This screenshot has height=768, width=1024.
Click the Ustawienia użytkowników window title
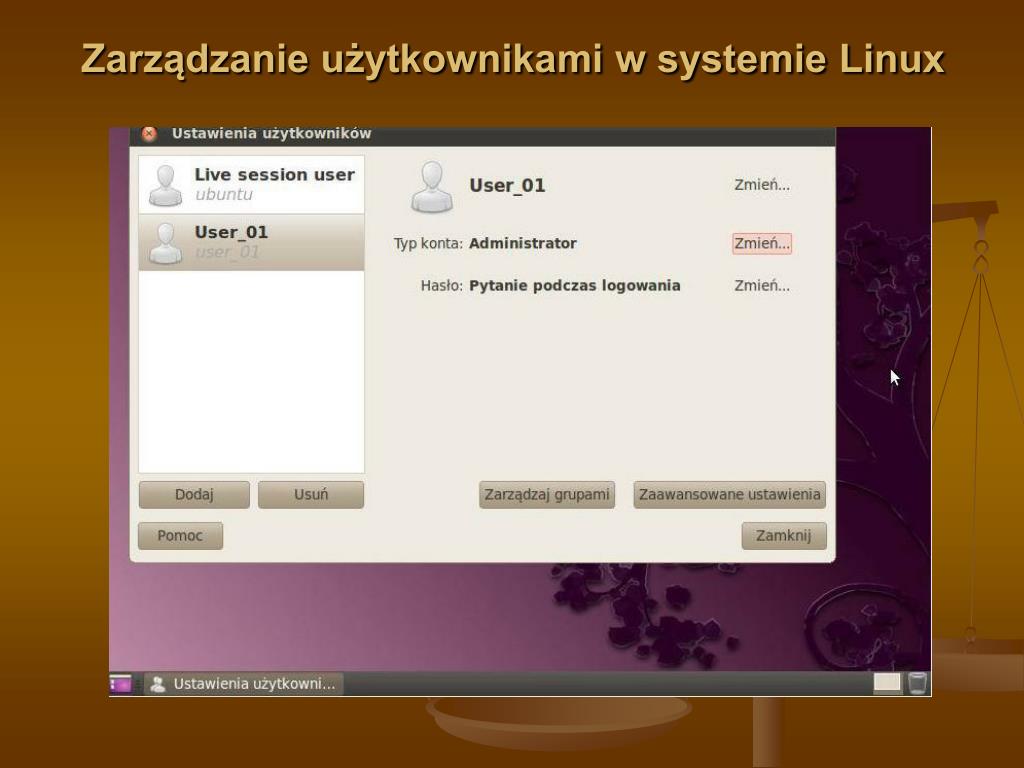point(271,133)
